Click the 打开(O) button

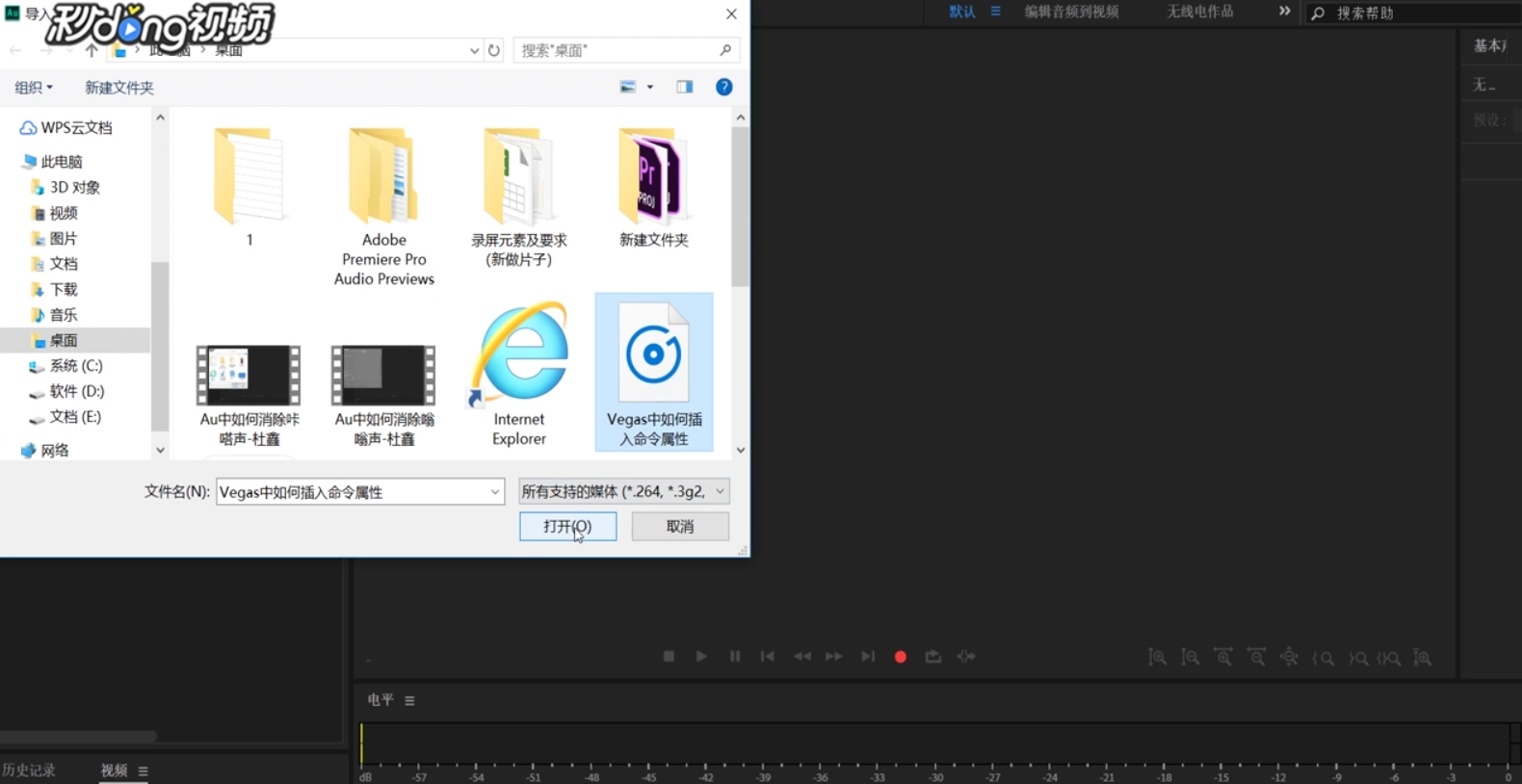(567, 526)
